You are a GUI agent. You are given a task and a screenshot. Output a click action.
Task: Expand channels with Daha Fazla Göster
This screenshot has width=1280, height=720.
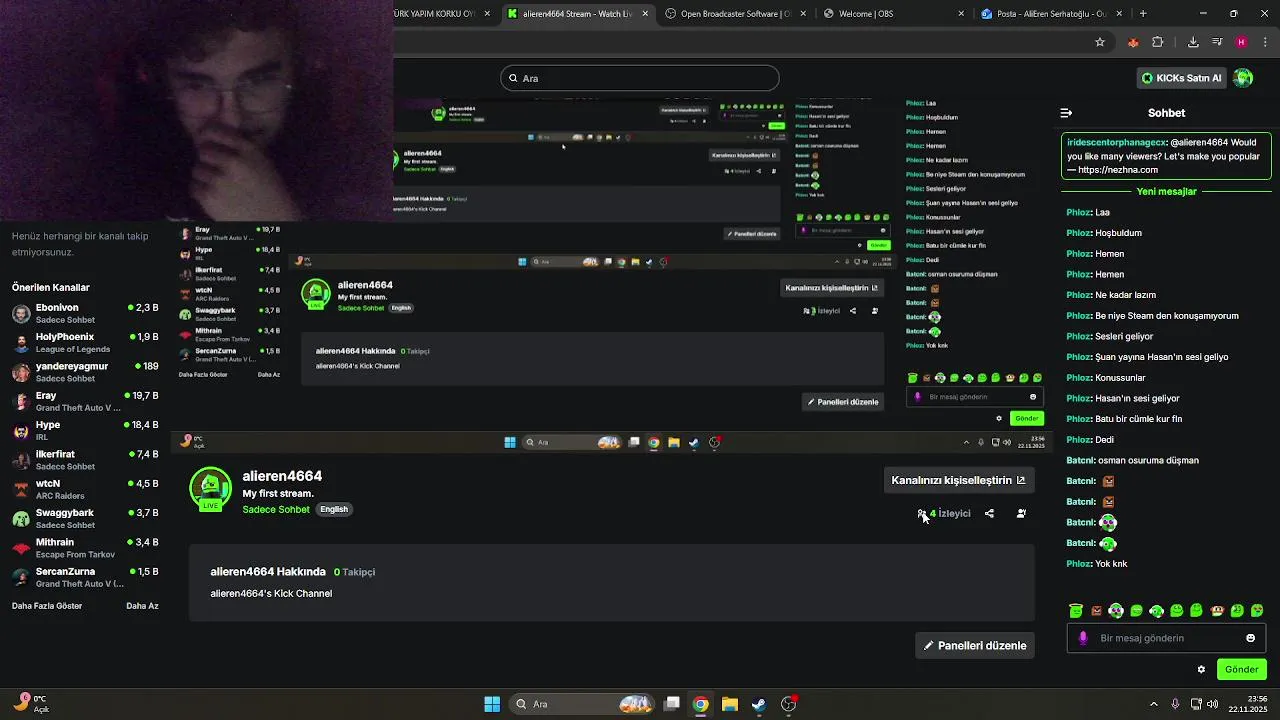click(x=47, y=606)
